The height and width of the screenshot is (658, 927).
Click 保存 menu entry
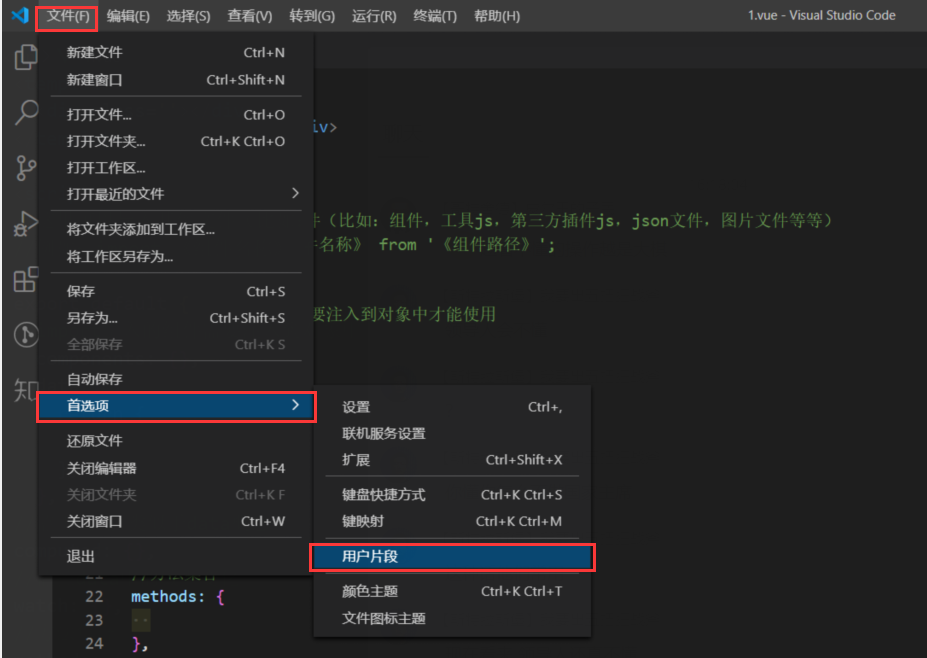176,291
